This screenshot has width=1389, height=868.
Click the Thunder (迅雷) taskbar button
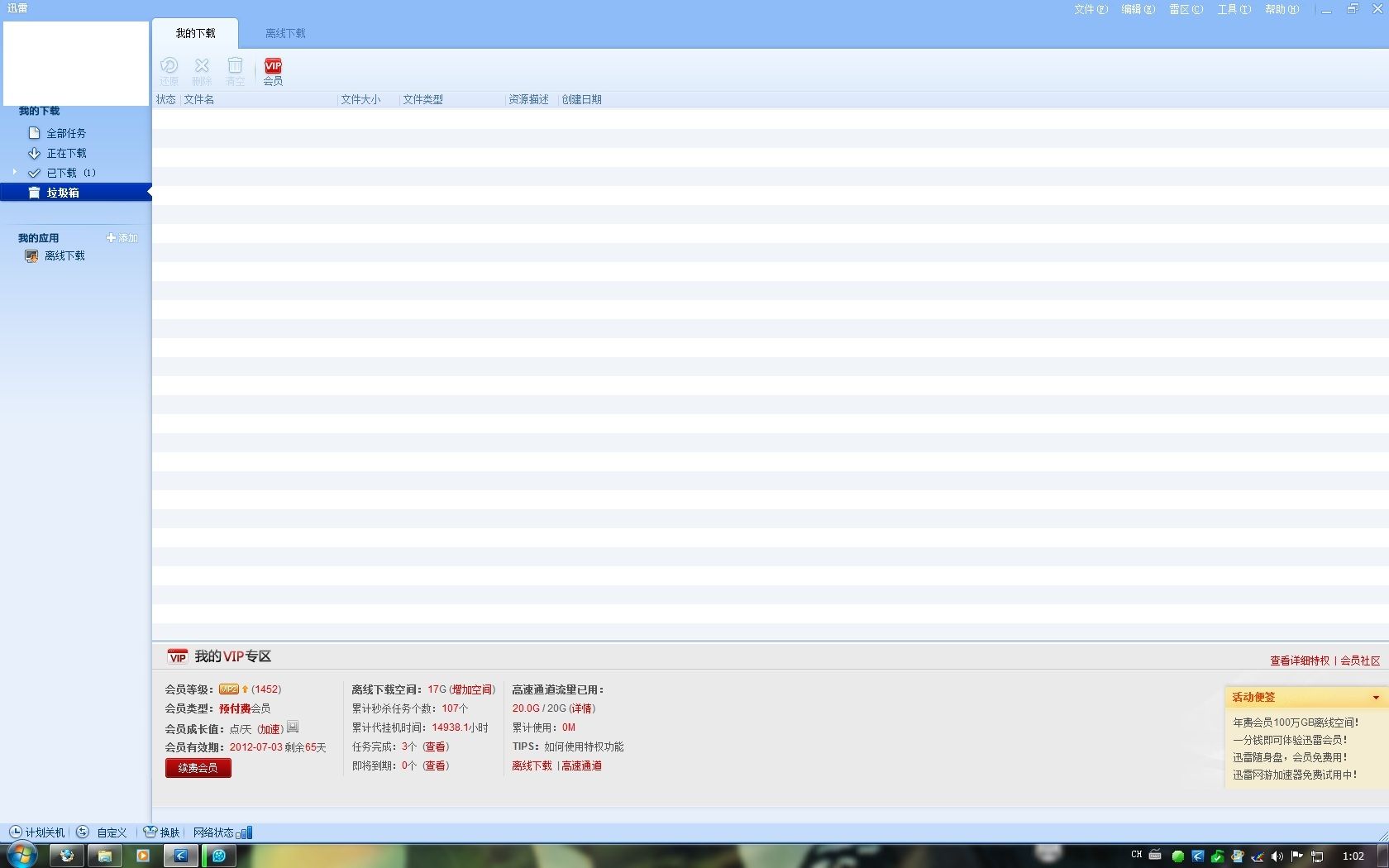pyautogui.click(x=181, y=856)
